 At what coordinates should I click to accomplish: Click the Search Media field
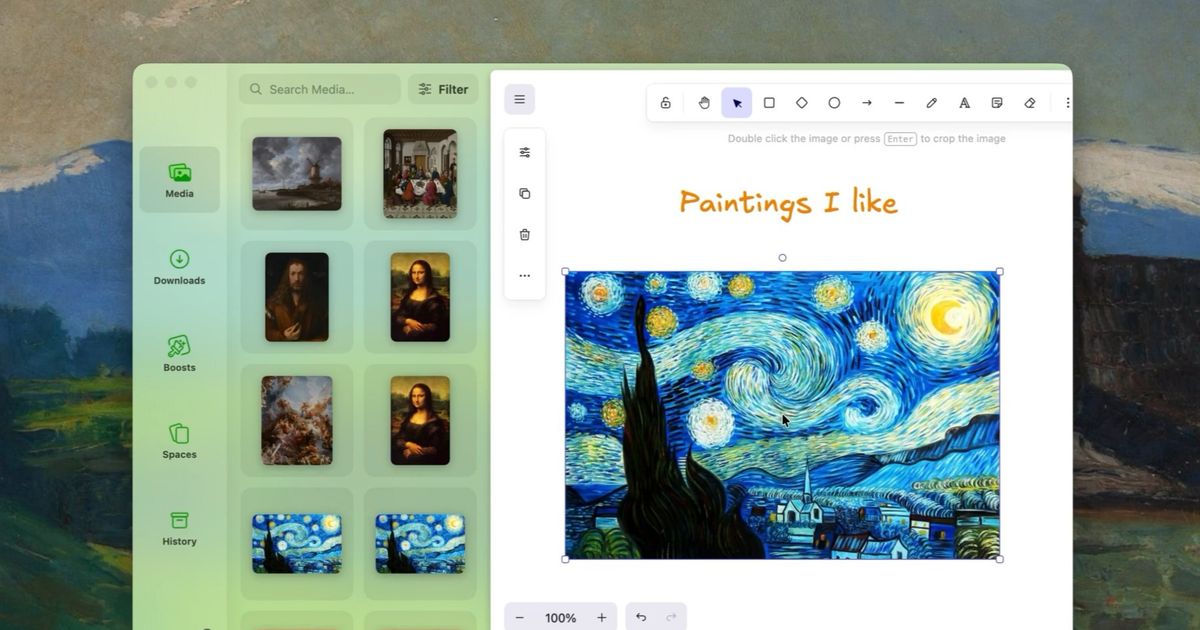pyautogui.click(x=320, y=89)
